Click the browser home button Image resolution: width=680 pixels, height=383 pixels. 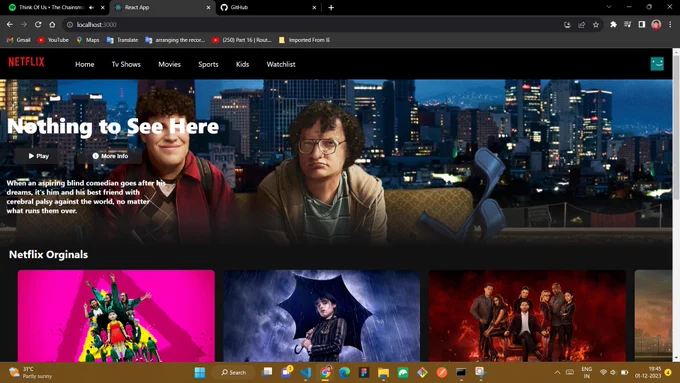pos(52,25)
